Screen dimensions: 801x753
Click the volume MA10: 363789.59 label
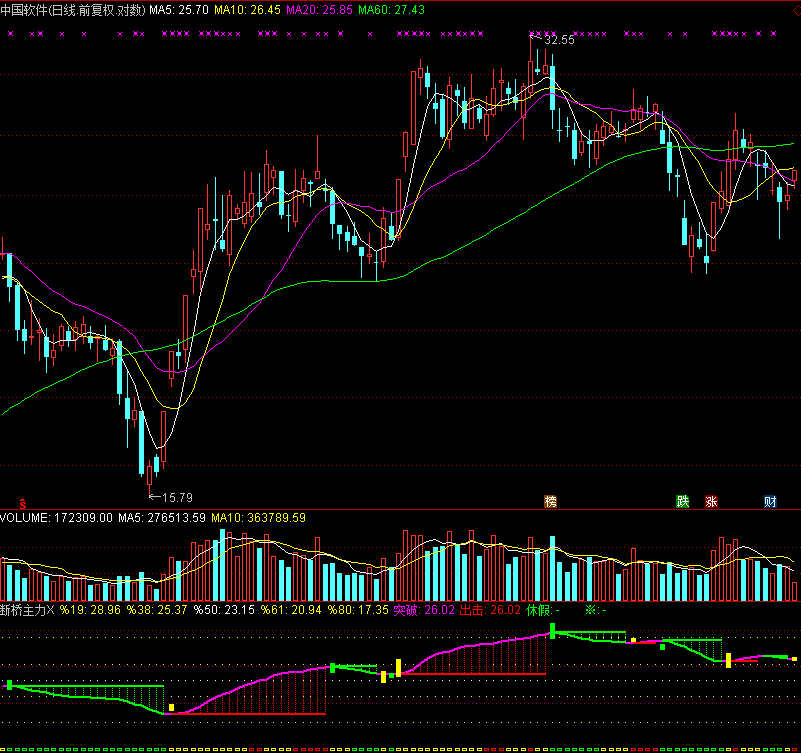259,518
